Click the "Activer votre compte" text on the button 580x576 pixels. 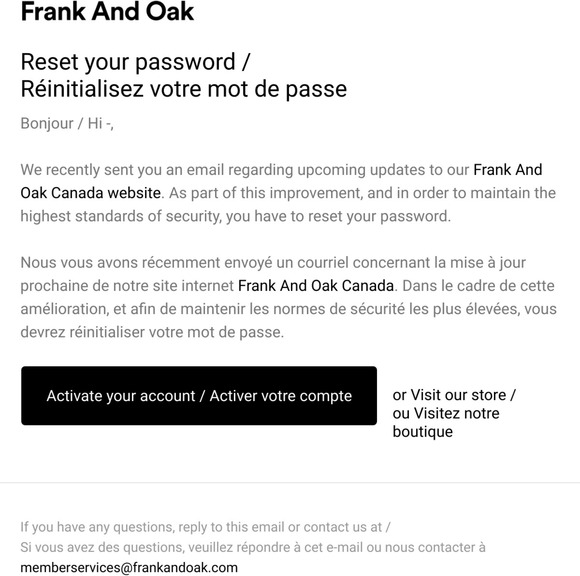click(281, 396)
